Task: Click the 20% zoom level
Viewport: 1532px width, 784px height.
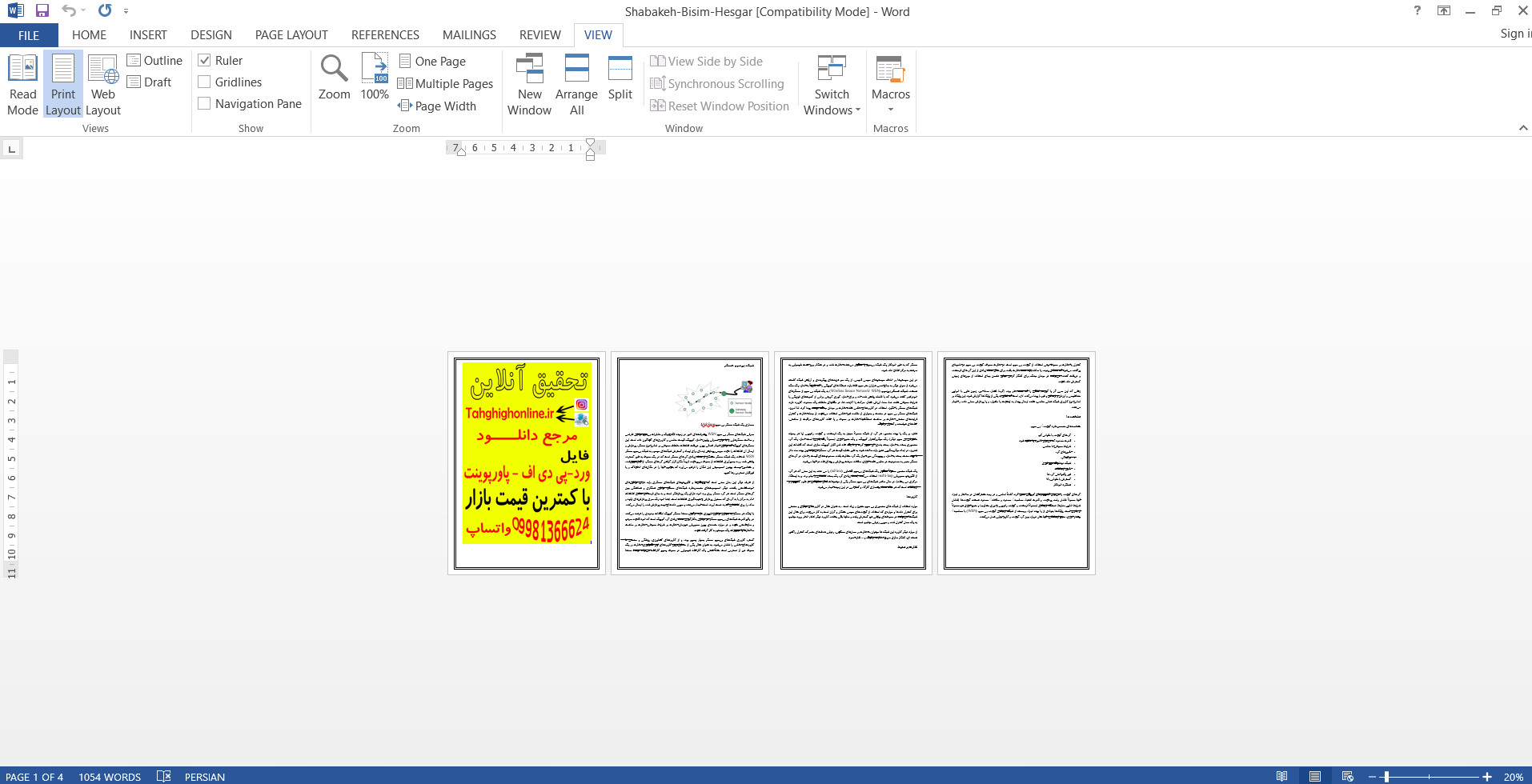Action: 1513,776
